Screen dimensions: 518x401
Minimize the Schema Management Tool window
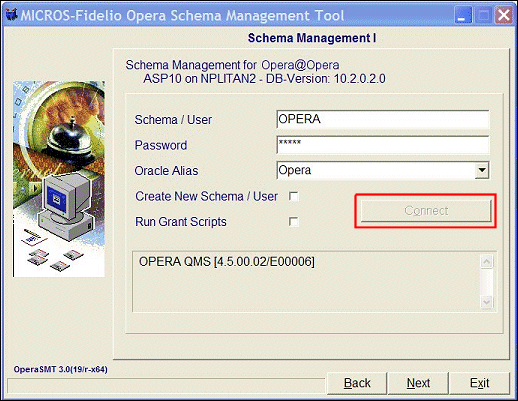[463, 15]
